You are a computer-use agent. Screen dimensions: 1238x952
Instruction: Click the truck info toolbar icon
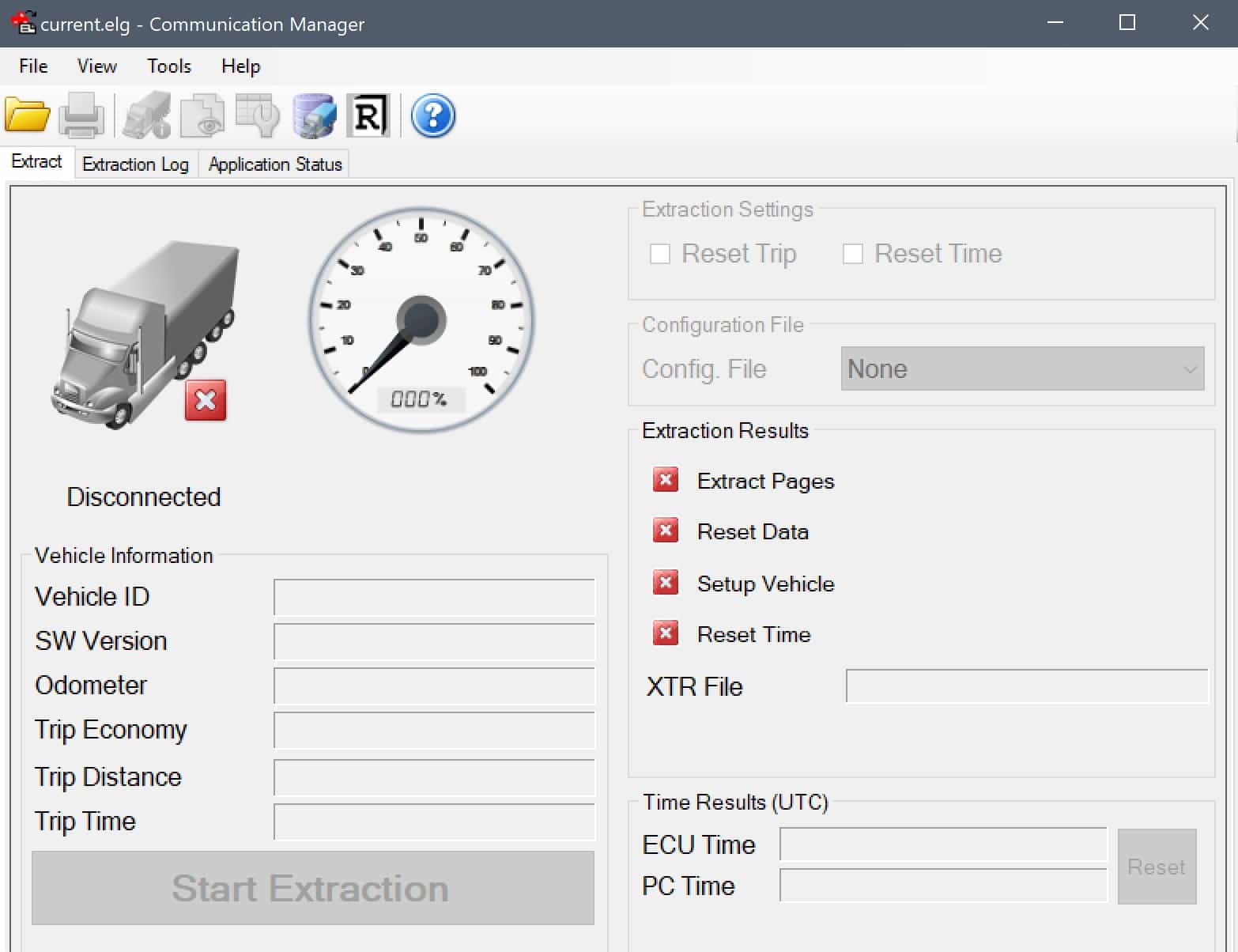[x=146, y=115]
